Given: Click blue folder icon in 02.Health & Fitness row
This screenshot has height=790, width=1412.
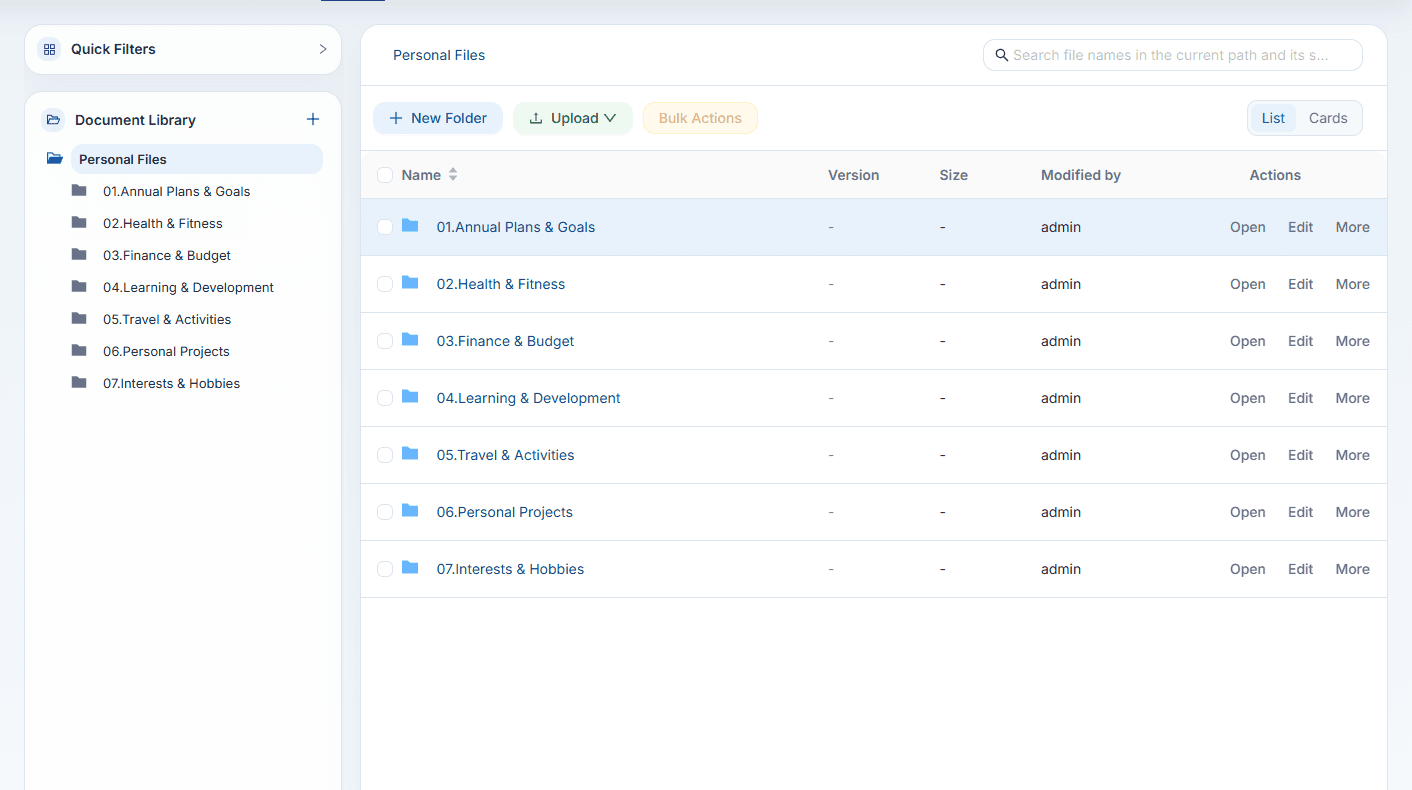Looking at the screenshot, I should pos(410,282).
